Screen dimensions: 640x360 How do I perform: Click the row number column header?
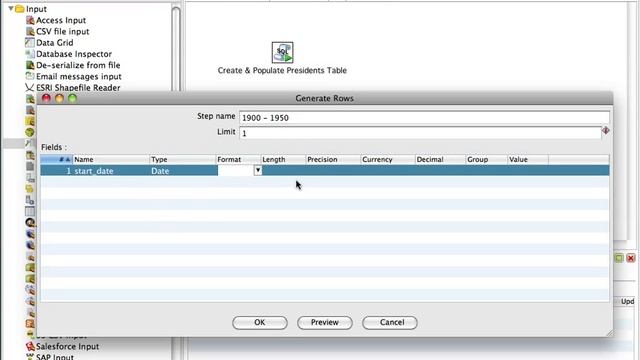[56, 159]
